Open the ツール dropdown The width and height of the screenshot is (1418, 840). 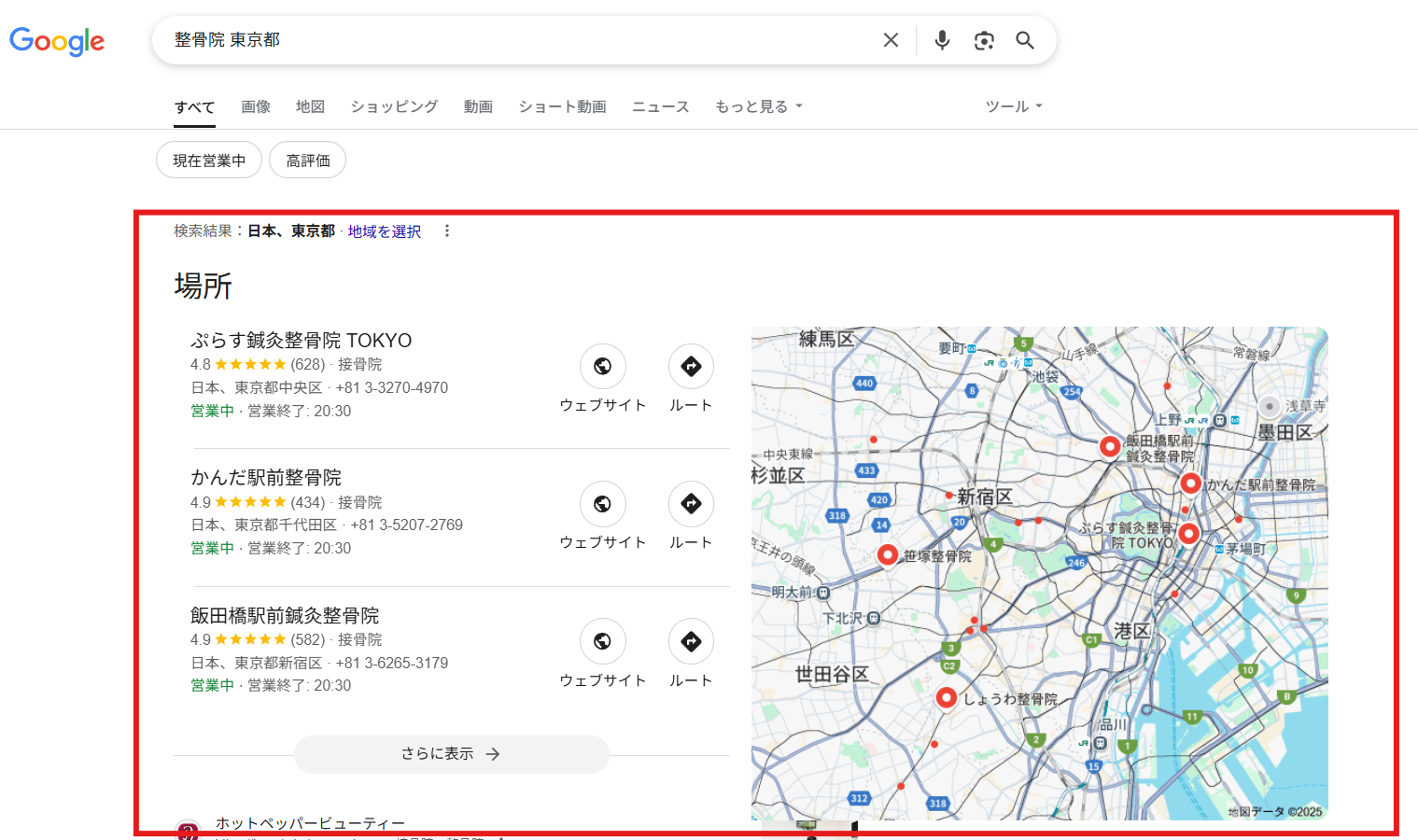pyautogui.click(x=1013, y=106)
